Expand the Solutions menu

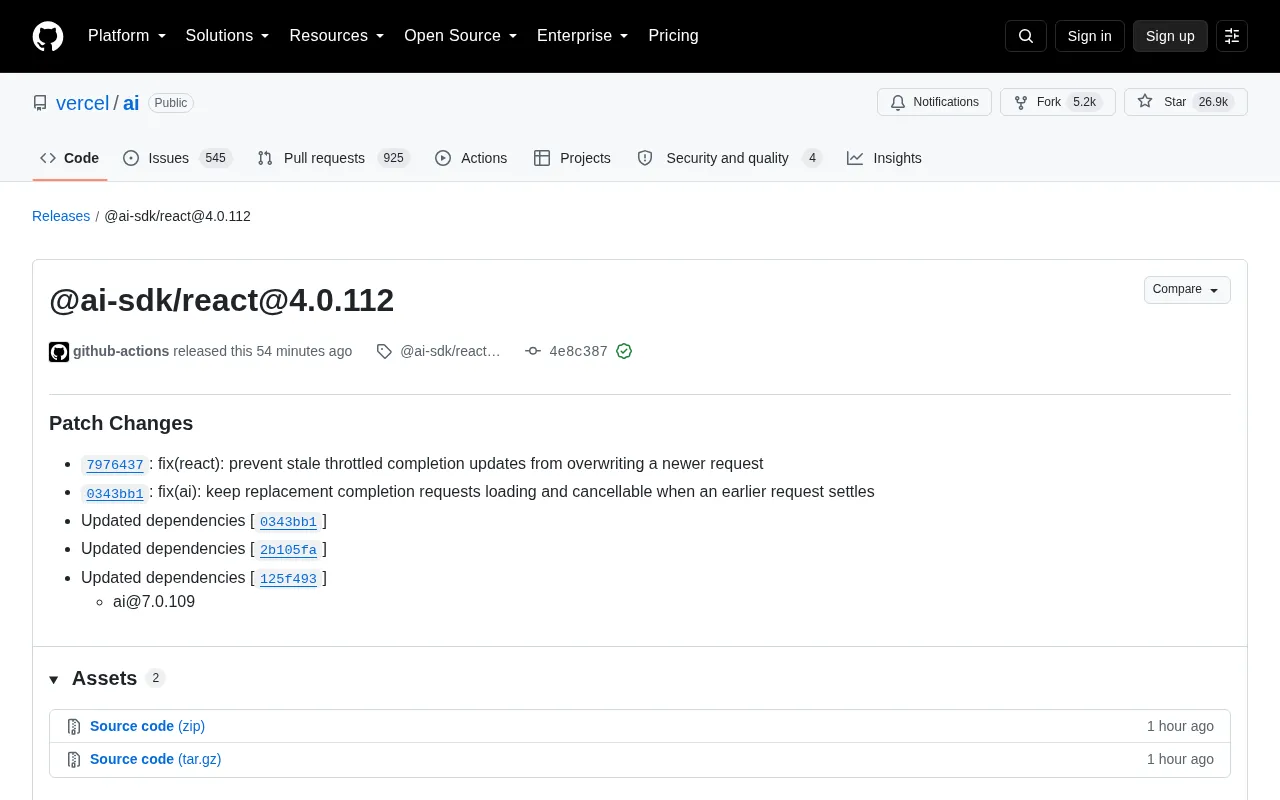[228, 36]
